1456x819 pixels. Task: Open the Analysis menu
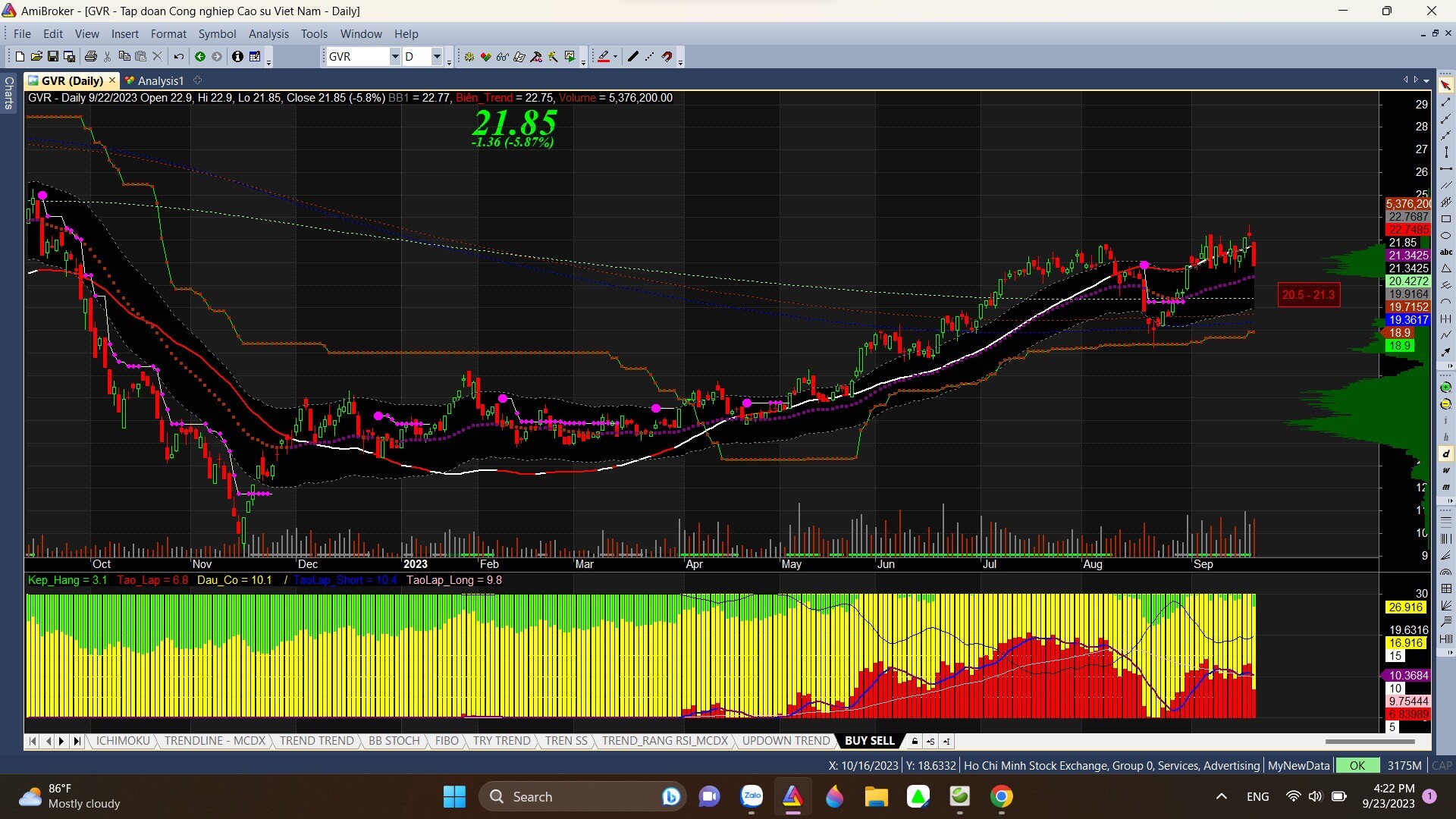pyautogui.click(x=268, y=34)
